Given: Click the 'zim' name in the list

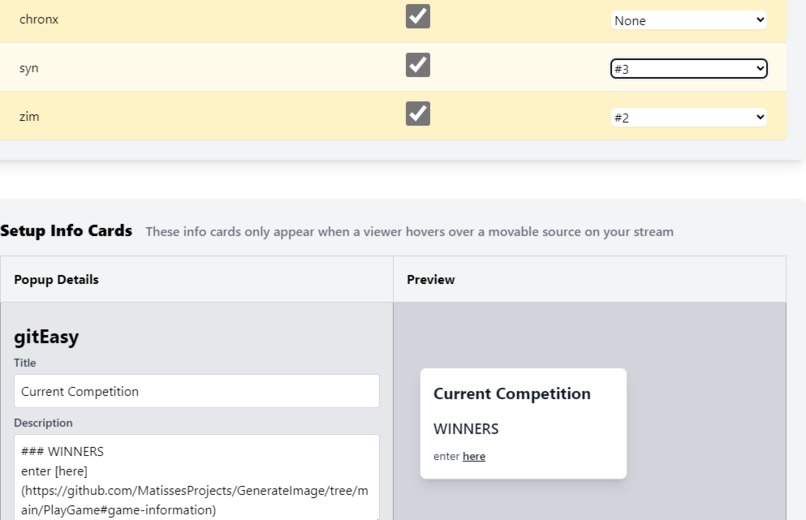Looking at the screenshot, I should (29, 117).
